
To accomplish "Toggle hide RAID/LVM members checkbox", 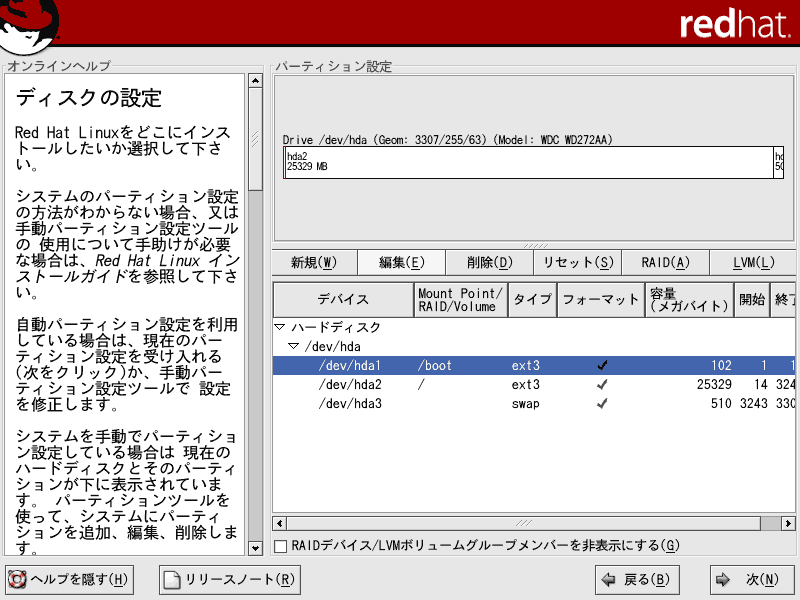I will 281,546.
